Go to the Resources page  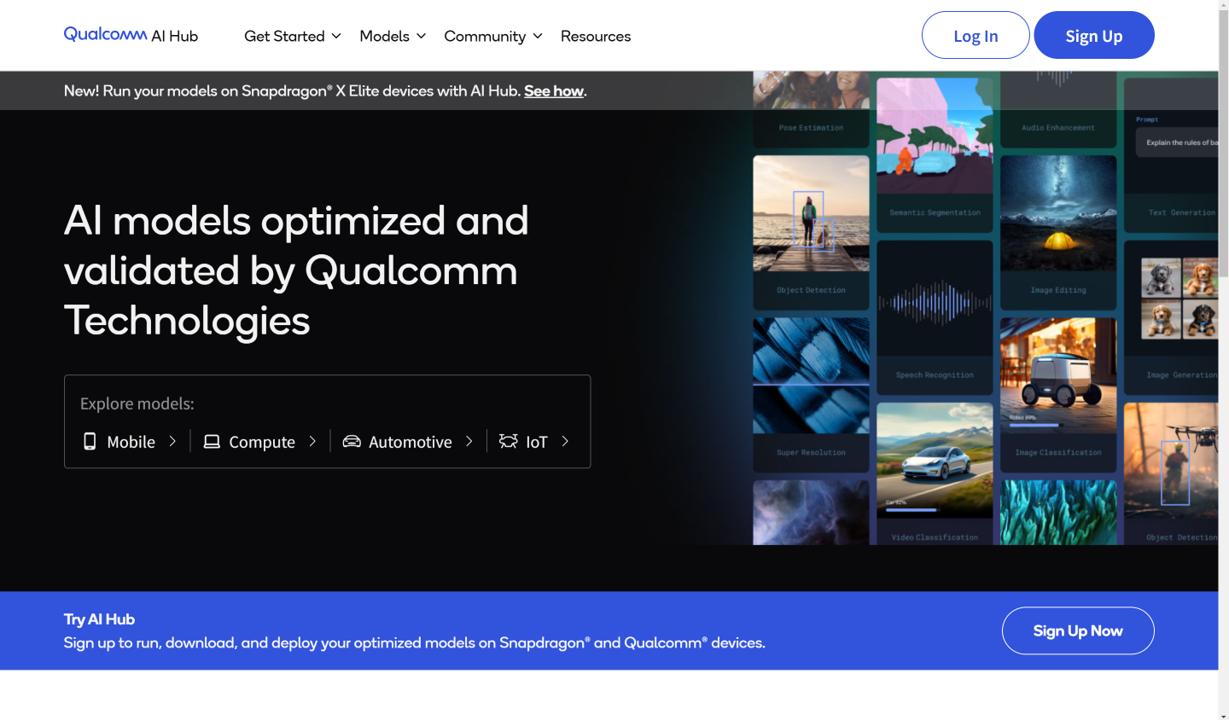pos(595,36)
